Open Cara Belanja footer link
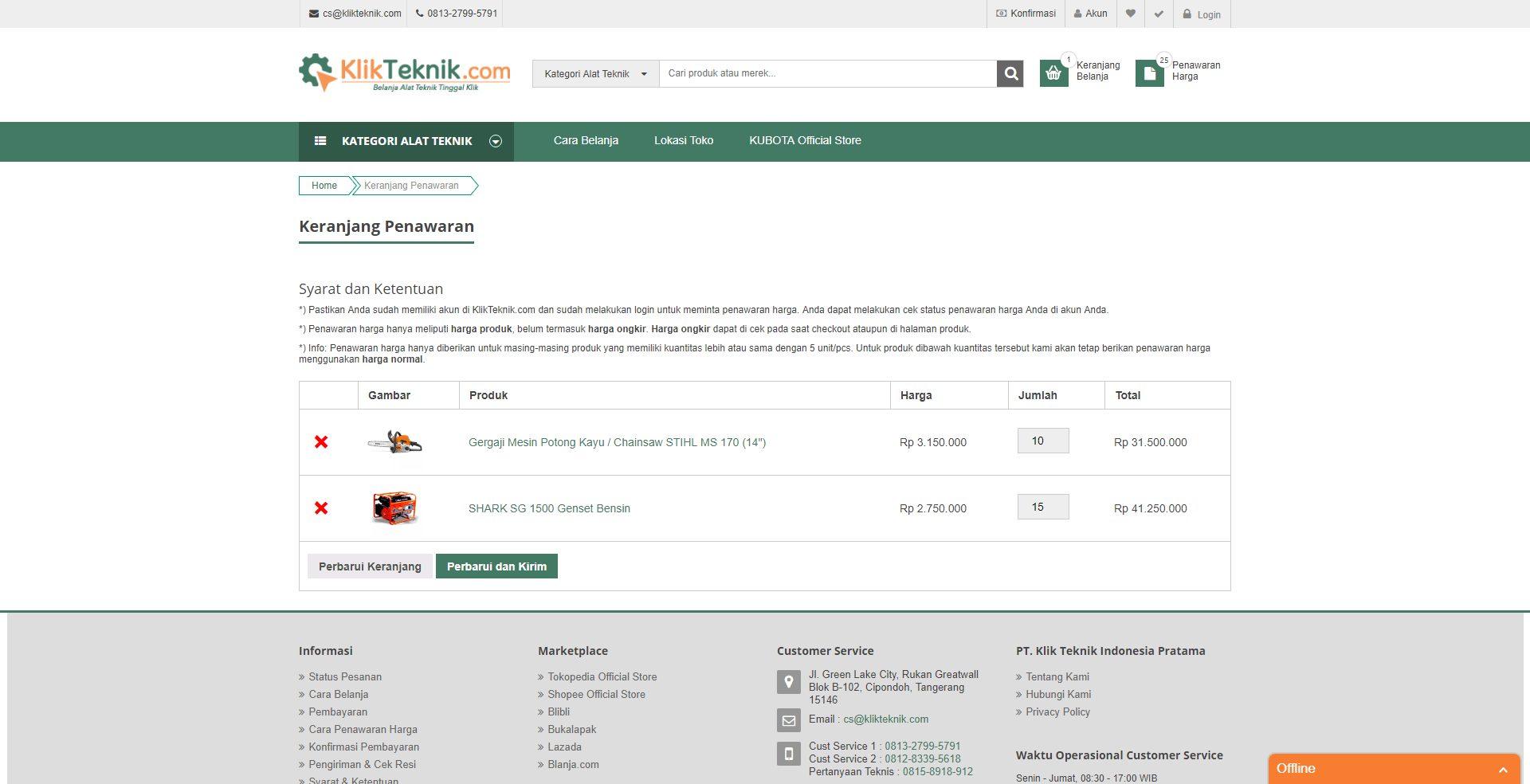The image size is (1530, 784). [x=339, y=694]
